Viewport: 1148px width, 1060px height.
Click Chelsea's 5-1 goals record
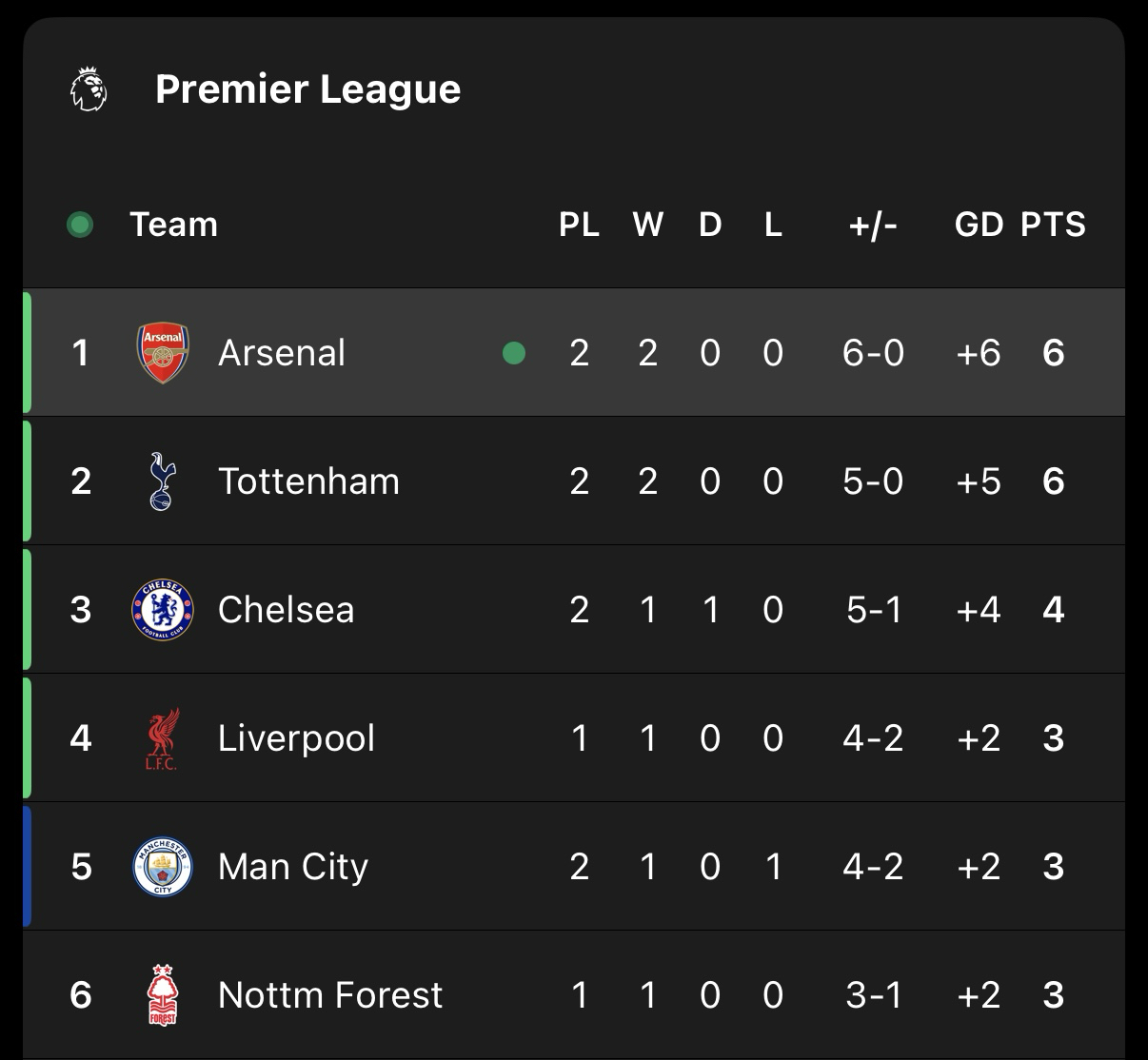point(874,610)
